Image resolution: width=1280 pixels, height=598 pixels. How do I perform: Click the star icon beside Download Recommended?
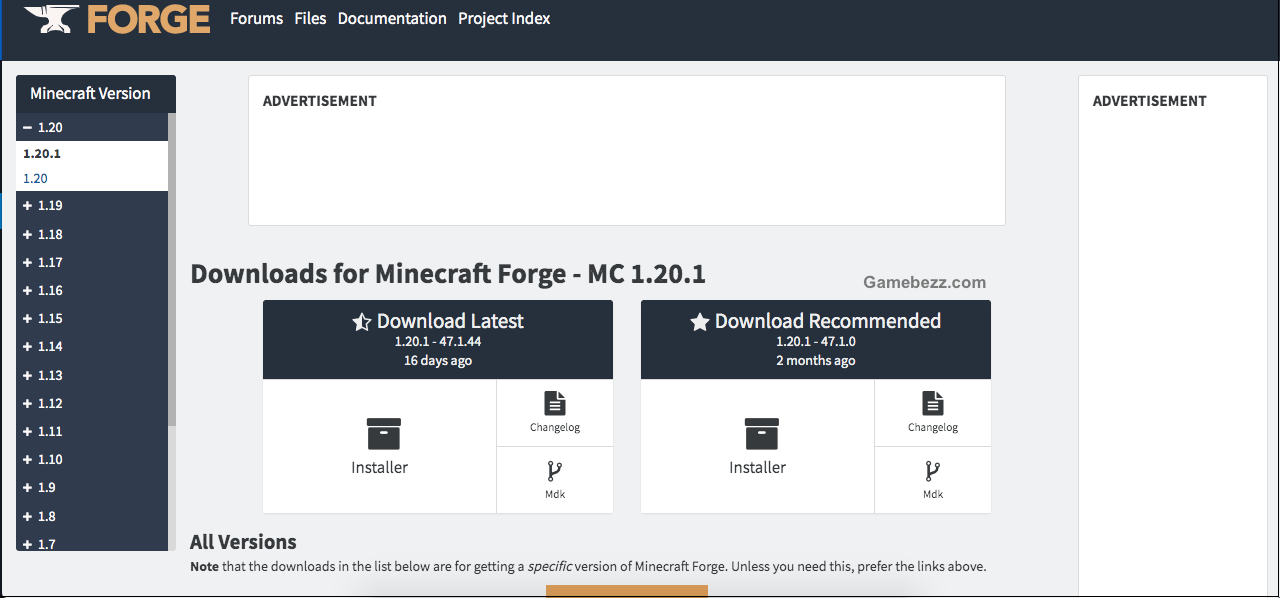click(x=700, y=322)
